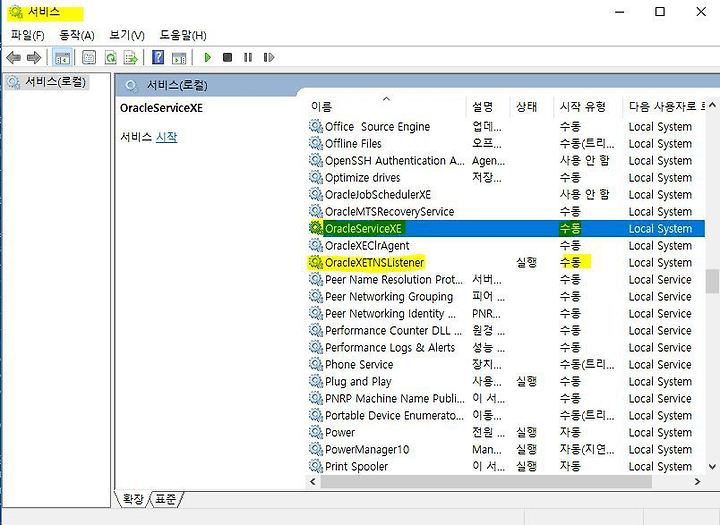Click 실행 status of OracleXETNSListener
The height and width of the screenshot is (525, 720).
pyautogui.click(x=526, y=262)
